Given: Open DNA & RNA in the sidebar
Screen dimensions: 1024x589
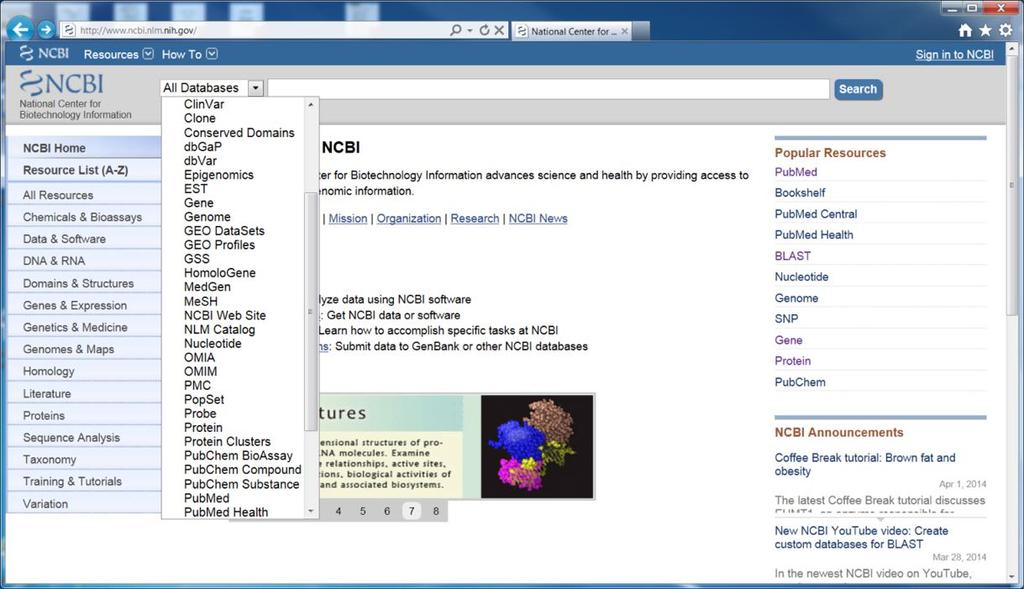Looking at the screenshot, I should pos(84,261).
